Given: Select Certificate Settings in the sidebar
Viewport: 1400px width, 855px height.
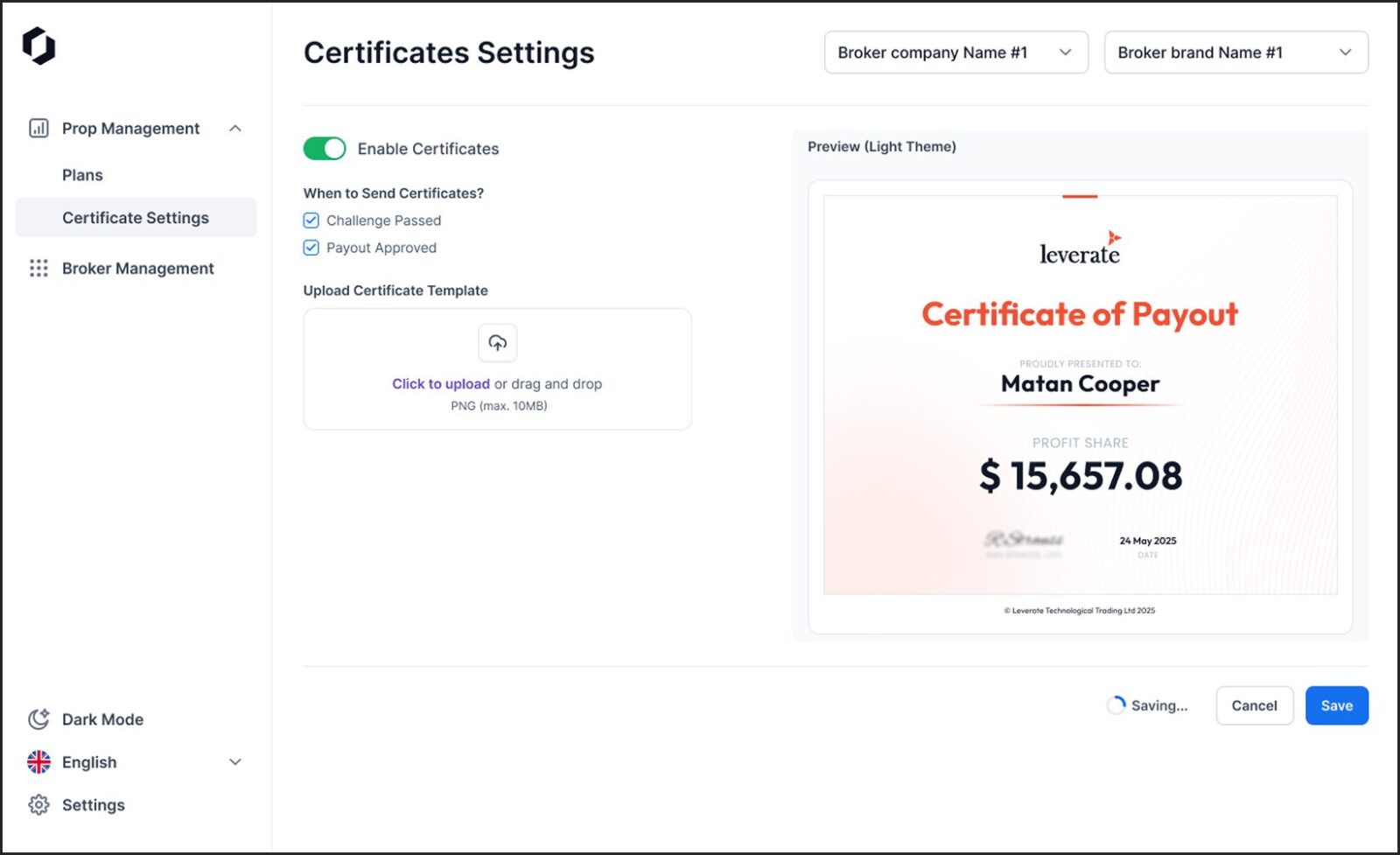Looking at the screenshot, I should [x=136, y=218].
